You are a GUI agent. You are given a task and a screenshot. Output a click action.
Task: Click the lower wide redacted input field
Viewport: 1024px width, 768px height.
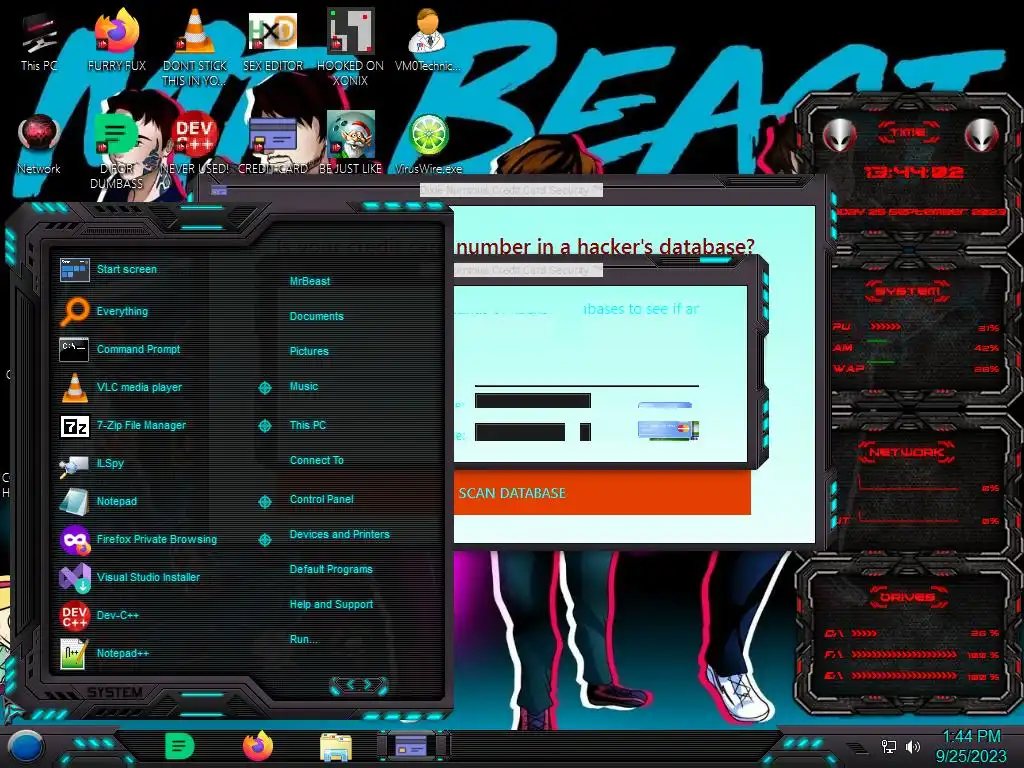pos(520,432)
